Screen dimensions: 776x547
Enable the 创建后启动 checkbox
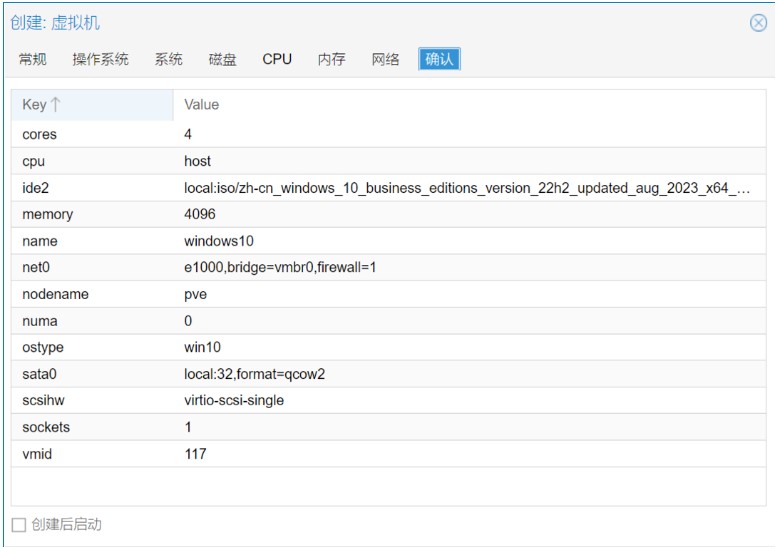[18, 525]
